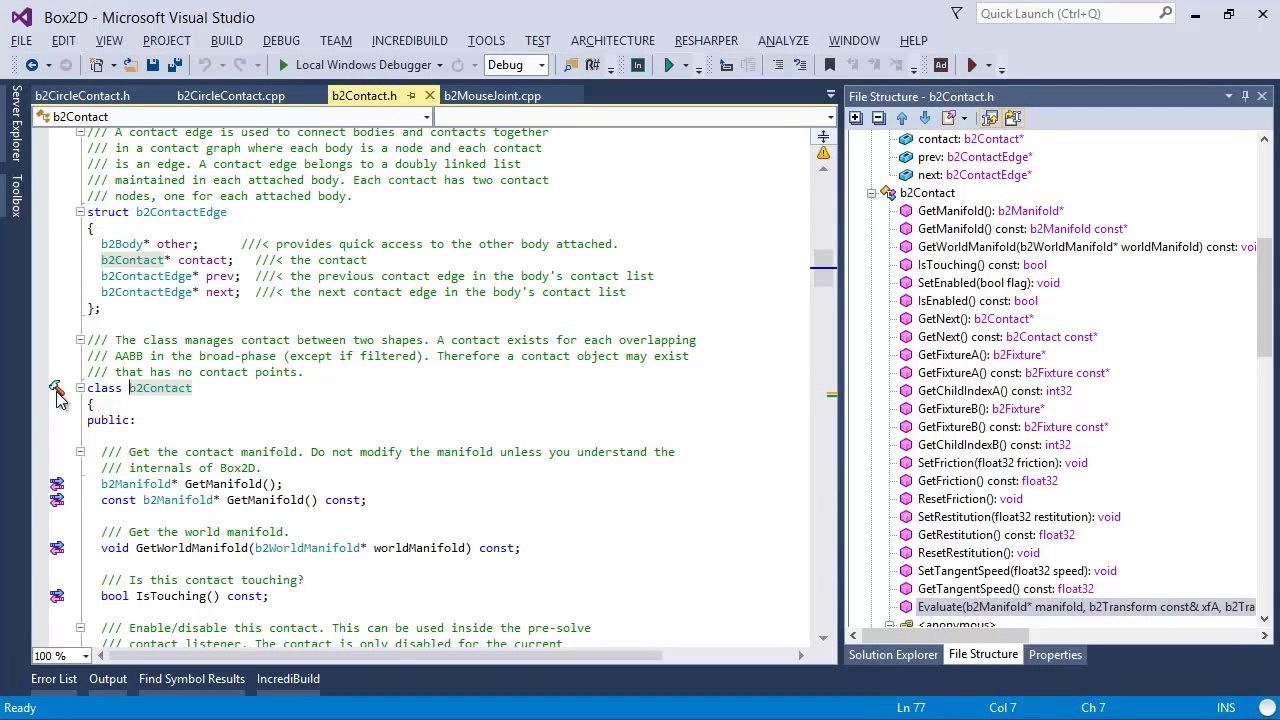The height and width of the screenshot is (720, 1280).
Task: Open the Local Windows Debugger dropdown arrow
Action: coord(439,65)
